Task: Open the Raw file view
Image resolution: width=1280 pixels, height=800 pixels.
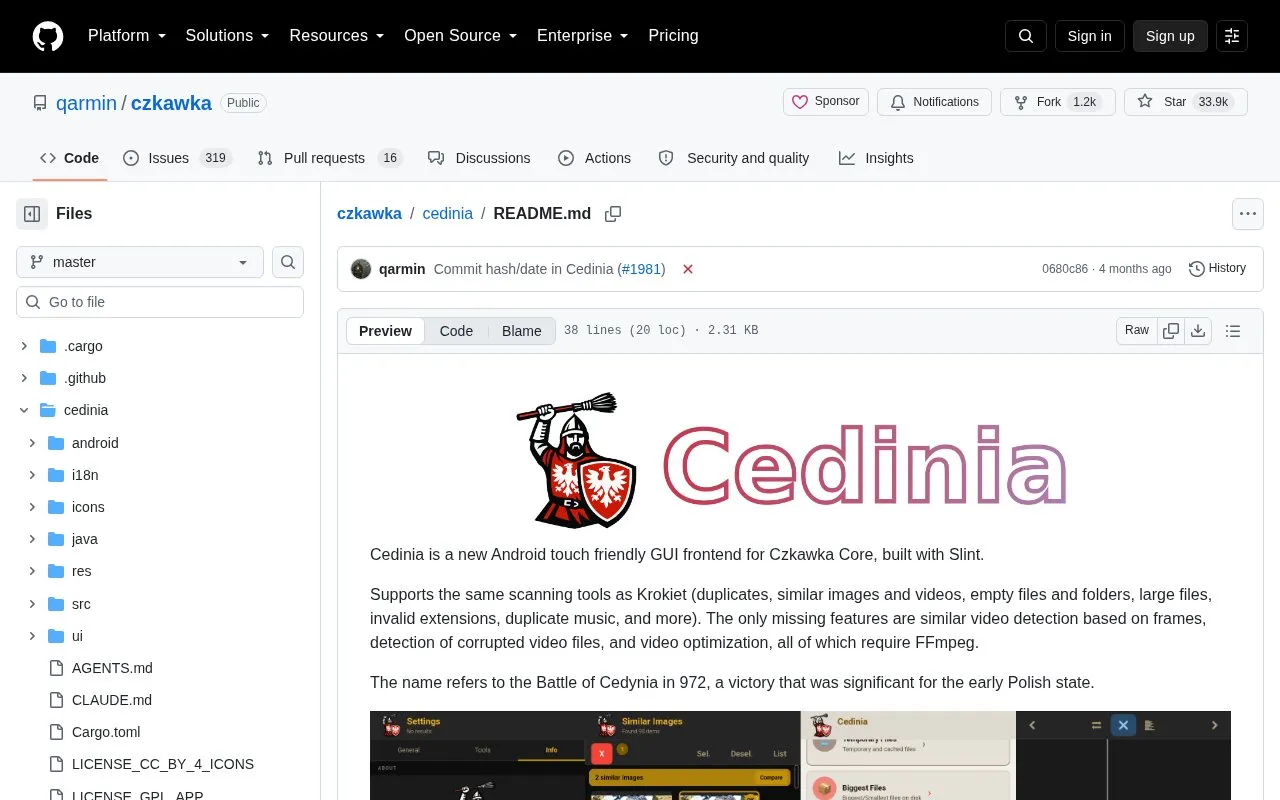Action: pyautogui.click(x=1137, y=331)
